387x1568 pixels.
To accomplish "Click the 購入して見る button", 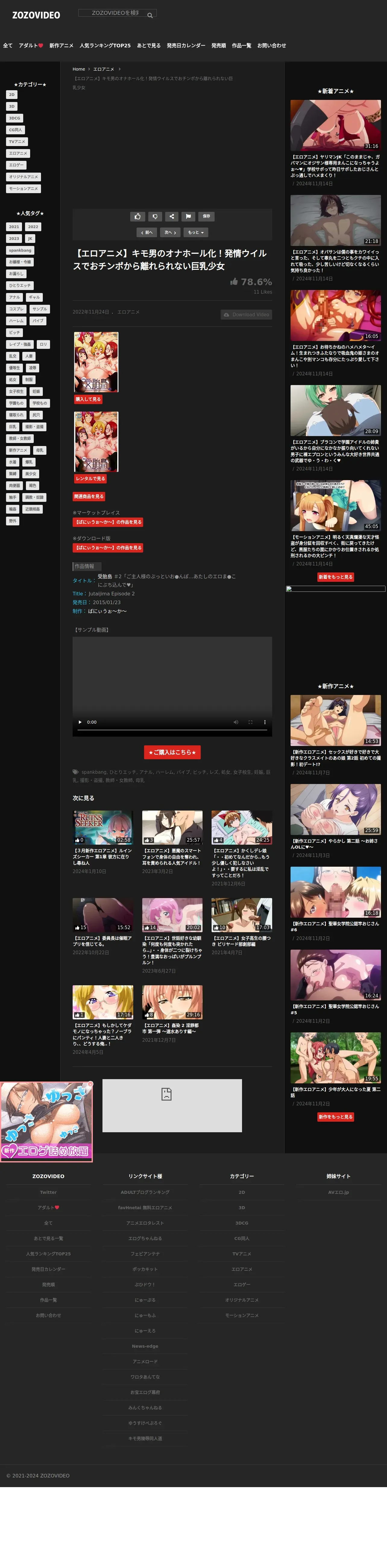I will [88, 399].
